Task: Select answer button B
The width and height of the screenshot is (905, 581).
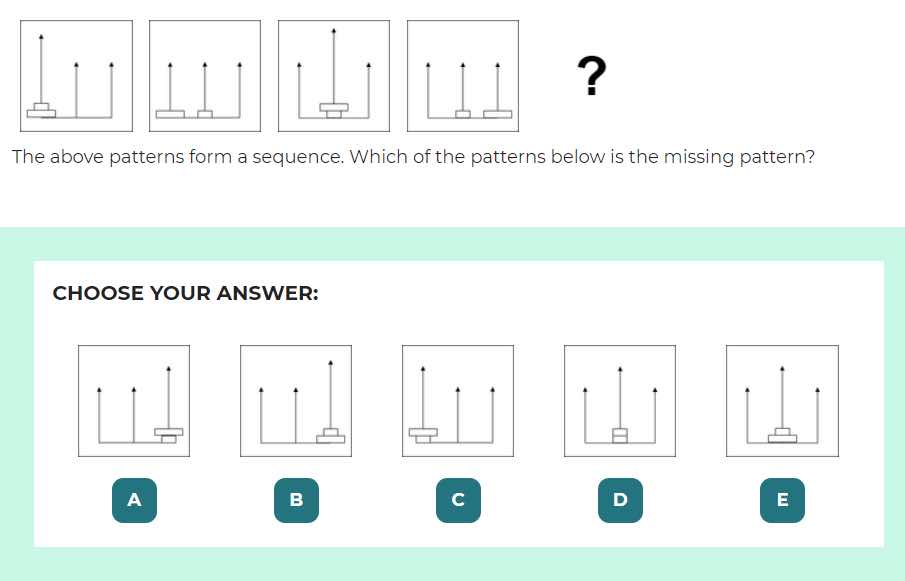Action: (x=295, y=500)
